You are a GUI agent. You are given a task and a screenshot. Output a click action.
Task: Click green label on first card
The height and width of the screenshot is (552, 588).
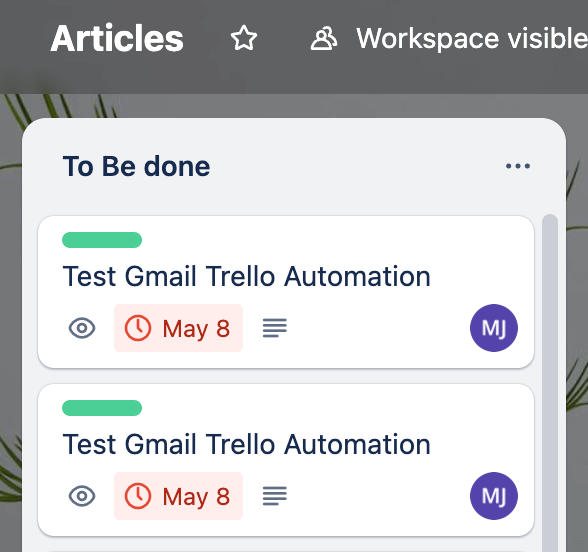(102, 240)
